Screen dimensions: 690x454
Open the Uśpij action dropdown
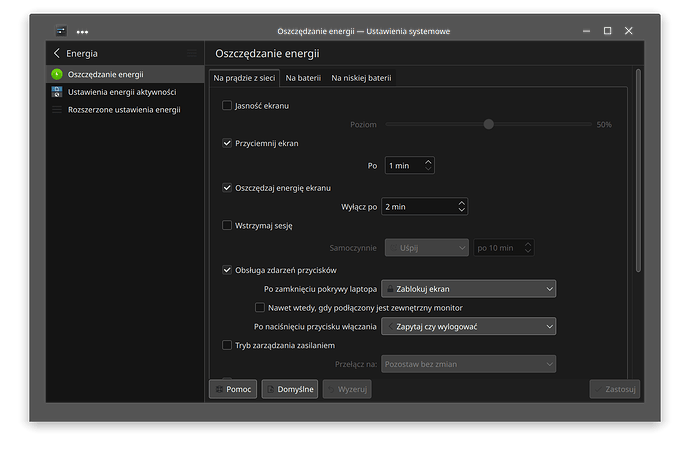click(x=426, y=248)
